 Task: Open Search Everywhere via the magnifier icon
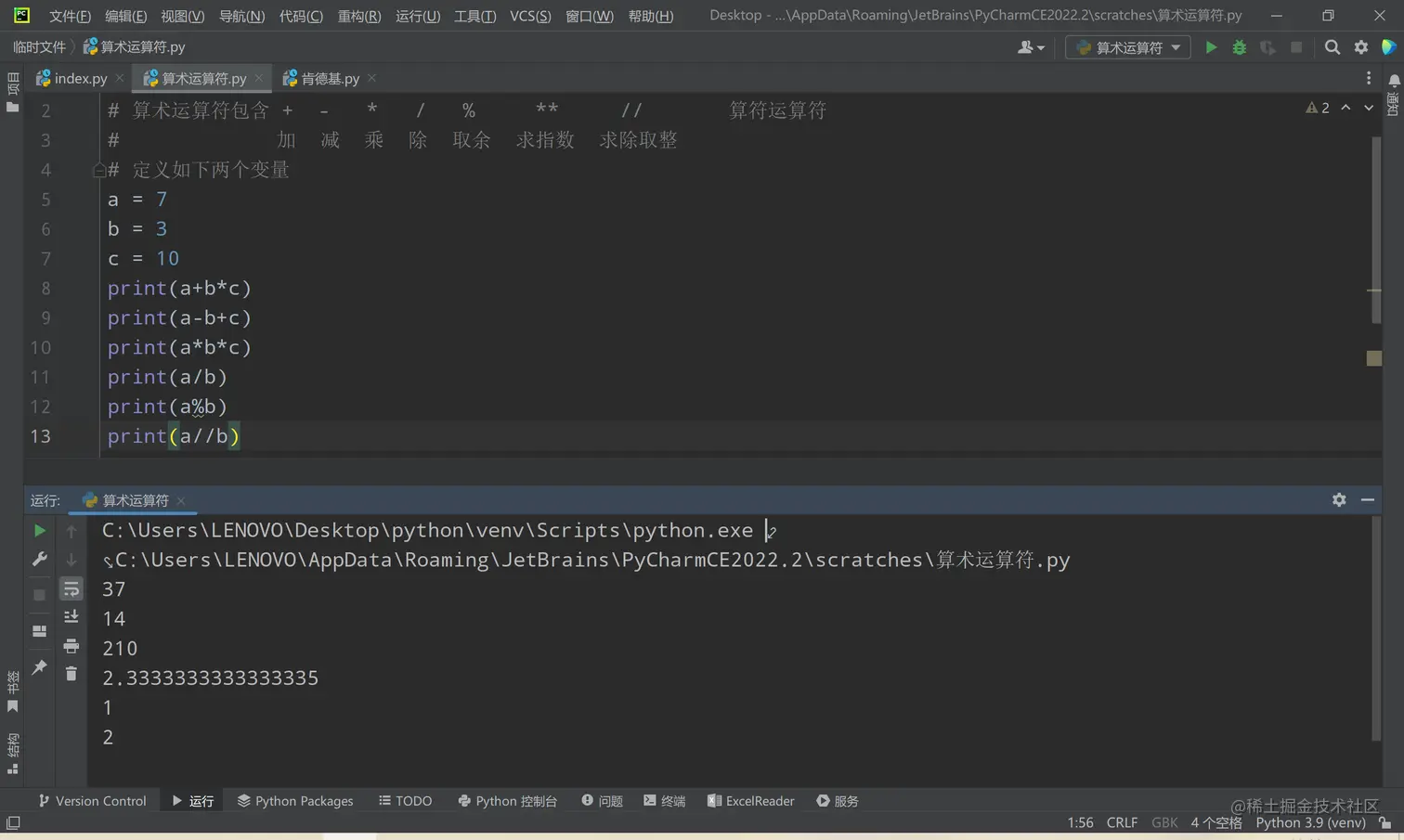1332,47
